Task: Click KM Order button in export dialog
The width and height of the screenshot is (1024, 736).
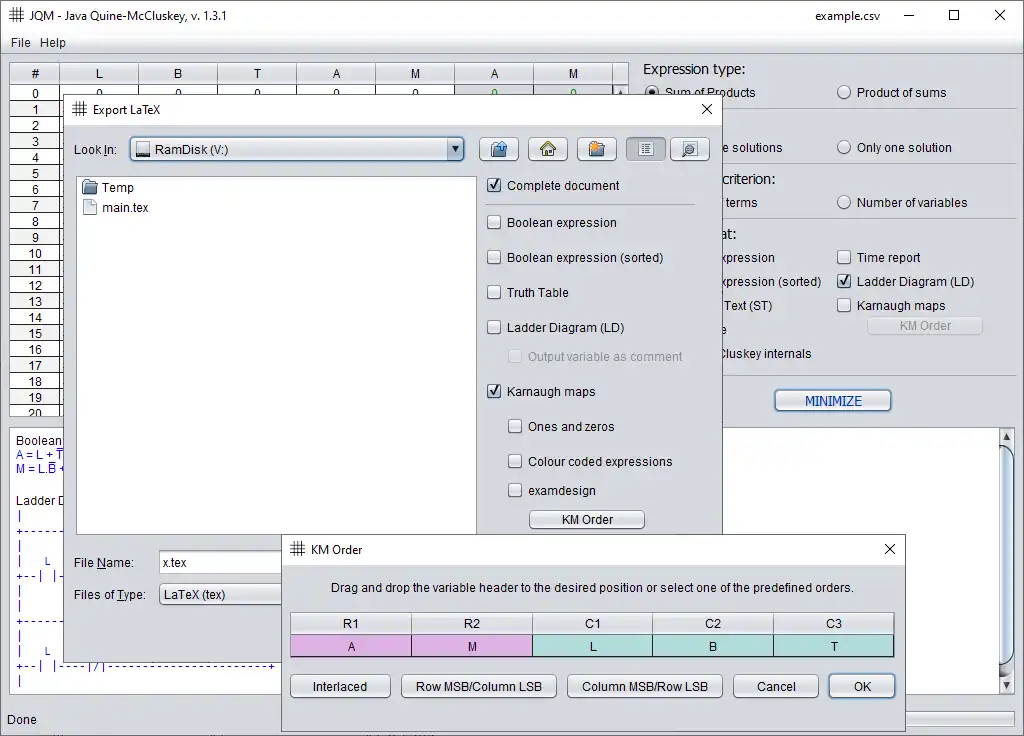Action: point(587,519)
